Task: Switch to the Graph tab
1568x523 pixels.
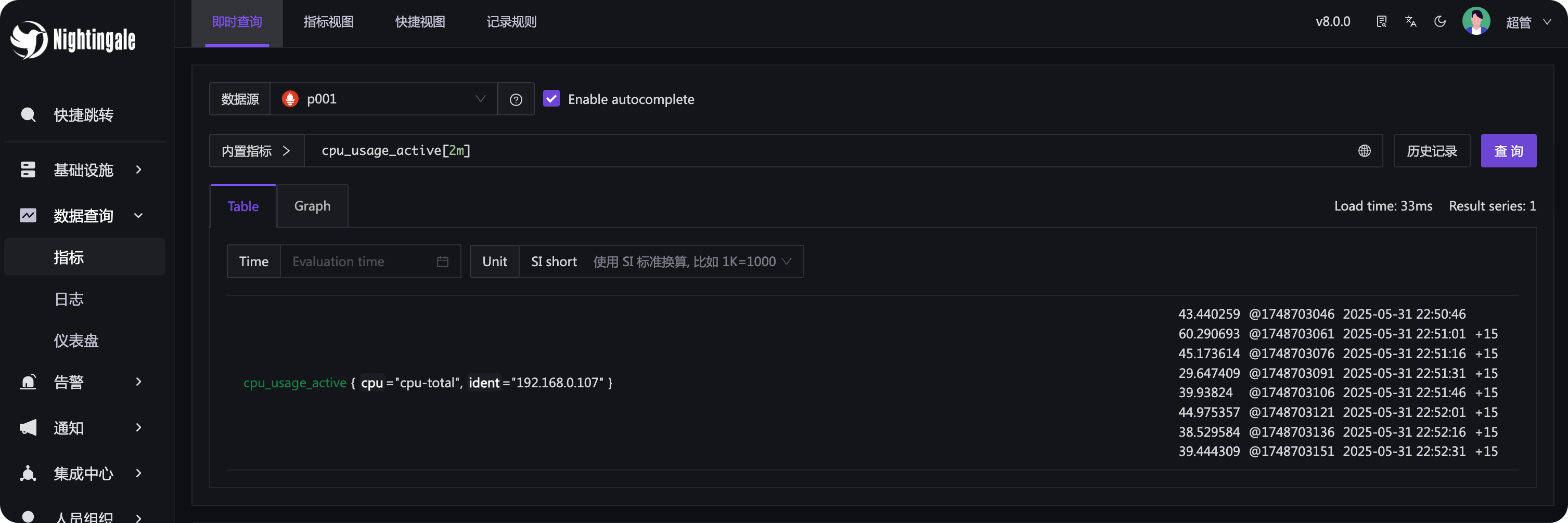Action: pos(312,206)
